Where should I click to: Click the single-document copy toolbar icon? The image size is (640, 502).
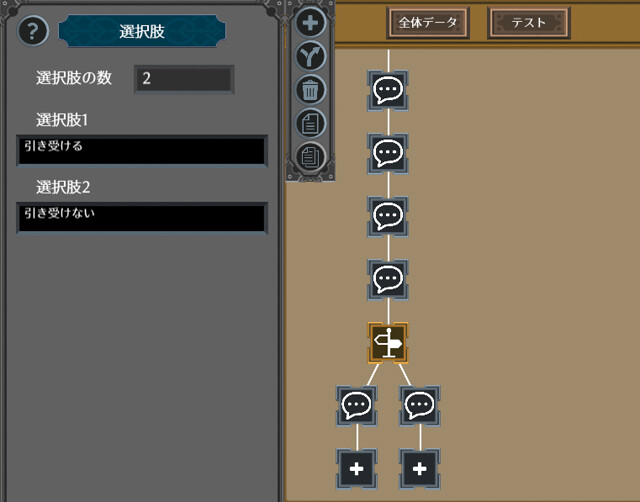(x=310, y=123)
